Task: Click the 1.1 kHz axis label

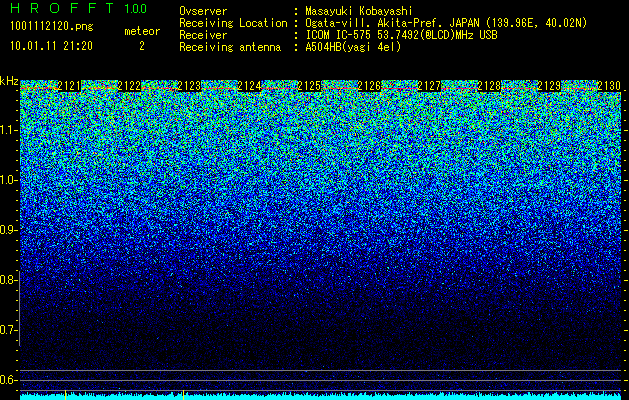Action: coord(8,130)
